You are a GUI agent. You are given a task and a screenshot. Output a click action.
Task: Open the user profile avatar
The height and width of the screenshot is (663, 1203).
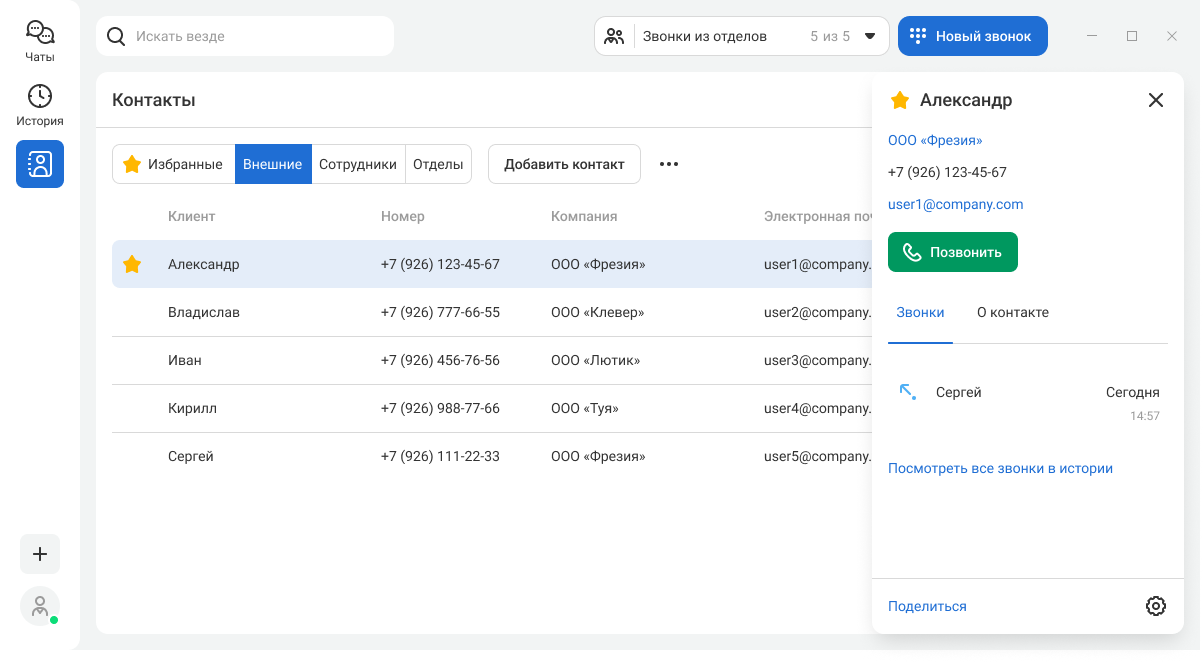pyautogui.click(x=40, y=606)
